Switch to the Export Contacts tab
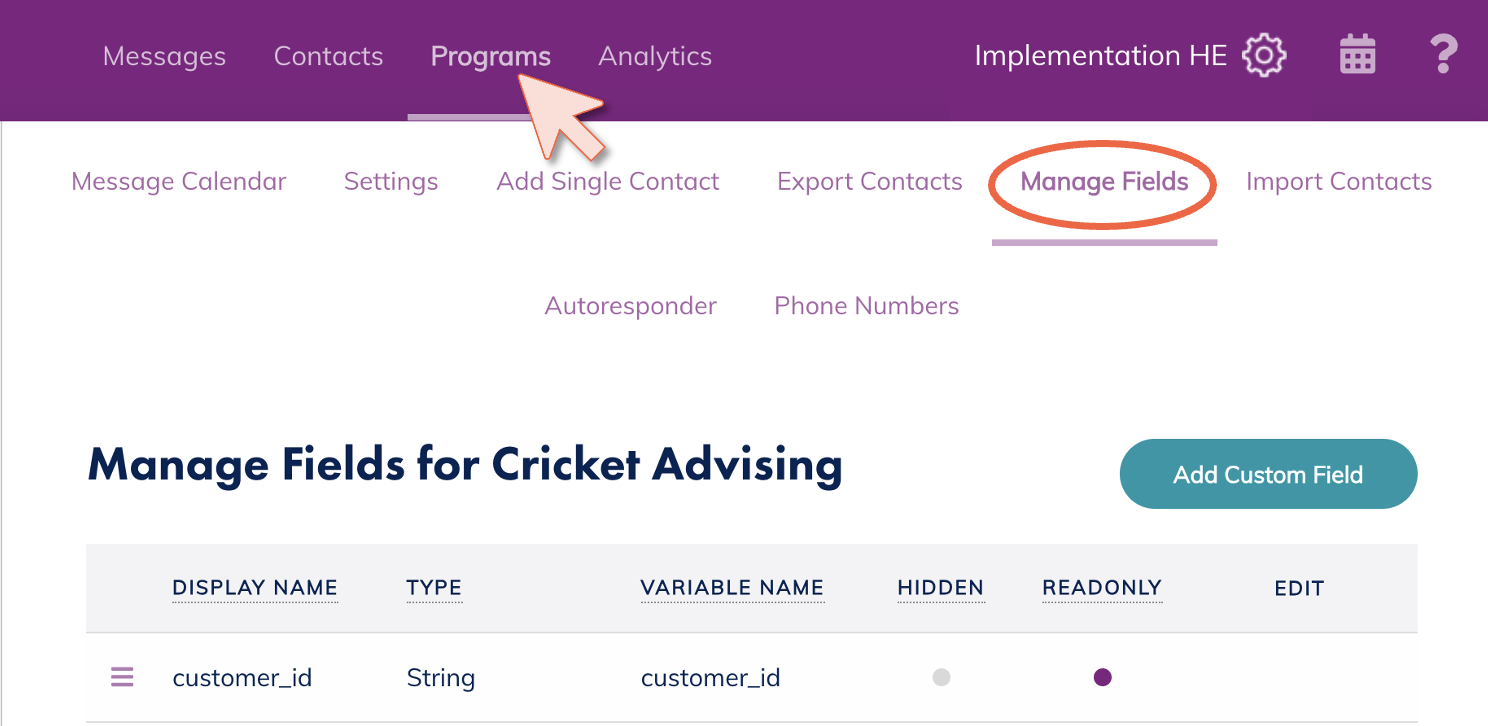Viewport: 1488px width, 726px height. [x=869, y=182]
